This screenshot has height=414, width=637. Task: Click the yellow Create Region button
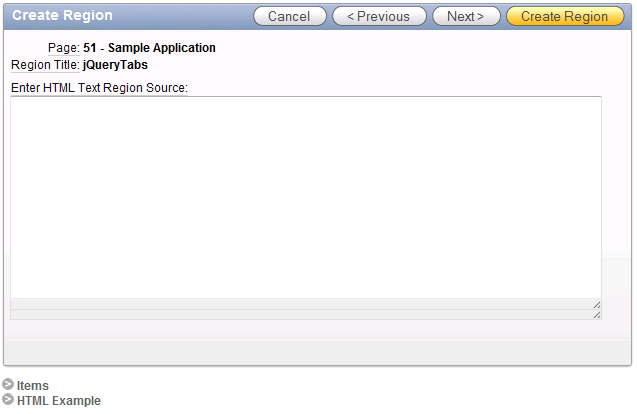pos(565,16)
